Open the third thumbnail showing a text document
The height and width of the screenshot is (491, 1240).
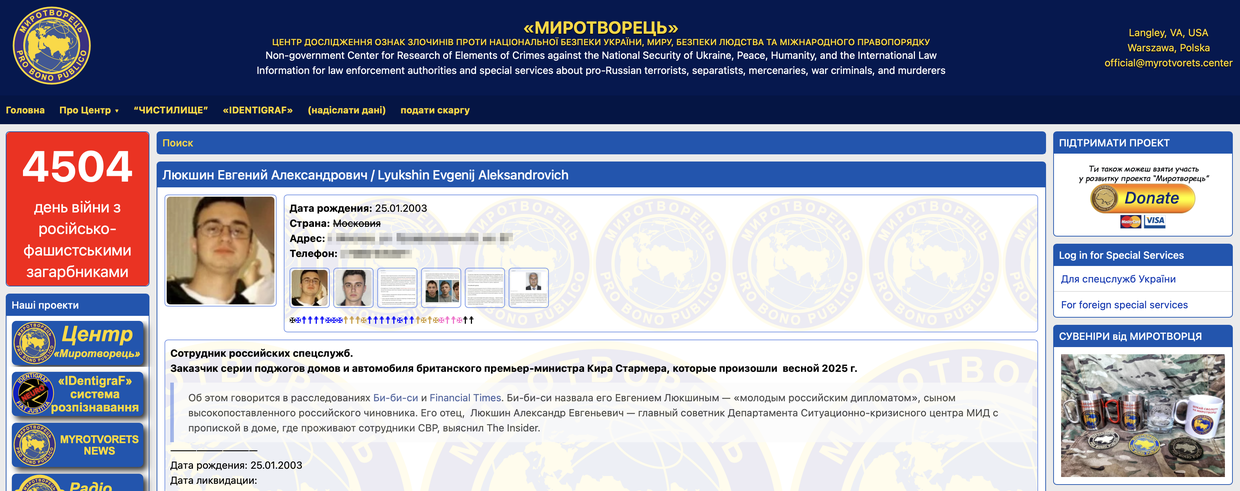click(x=397, y=288)
